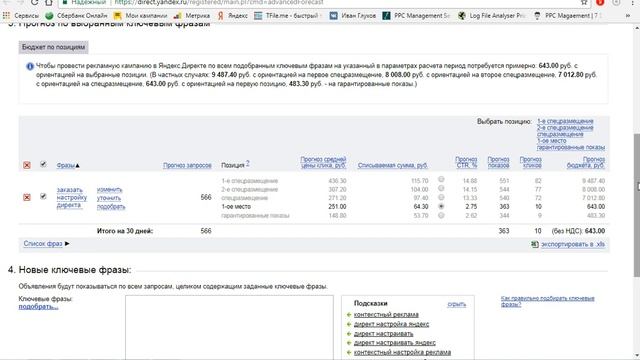Select the 2-е спецразмещение radio button

[x=441, y=188]
